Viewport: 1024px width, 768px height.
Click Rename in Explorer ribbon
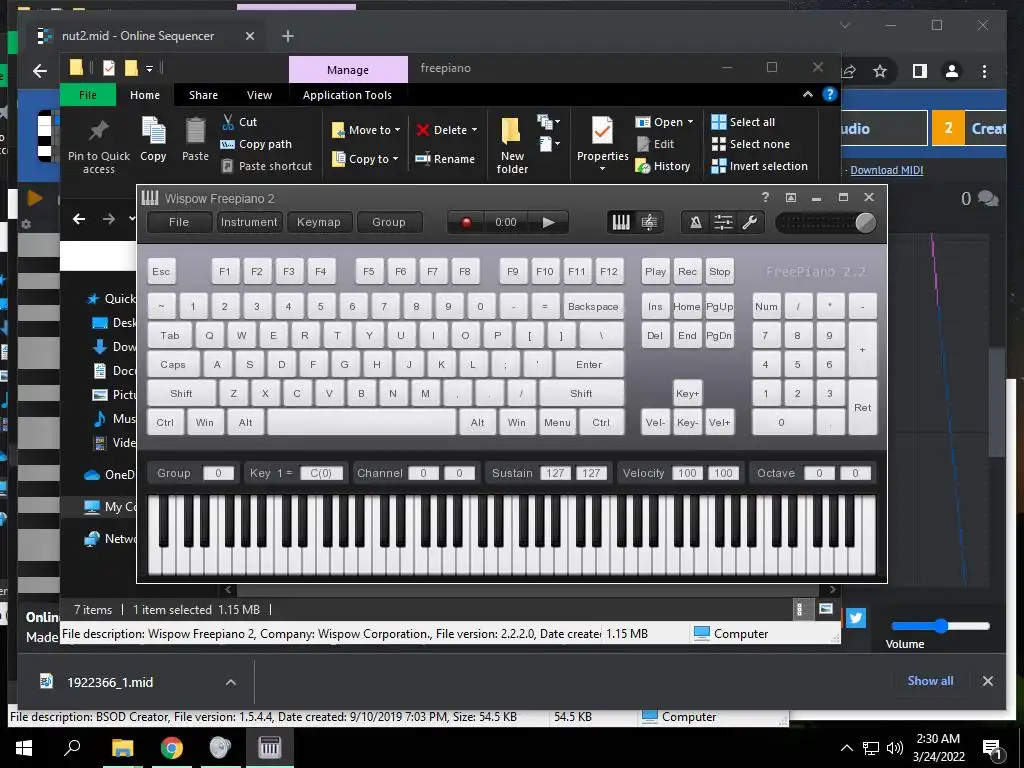point(445,159)
